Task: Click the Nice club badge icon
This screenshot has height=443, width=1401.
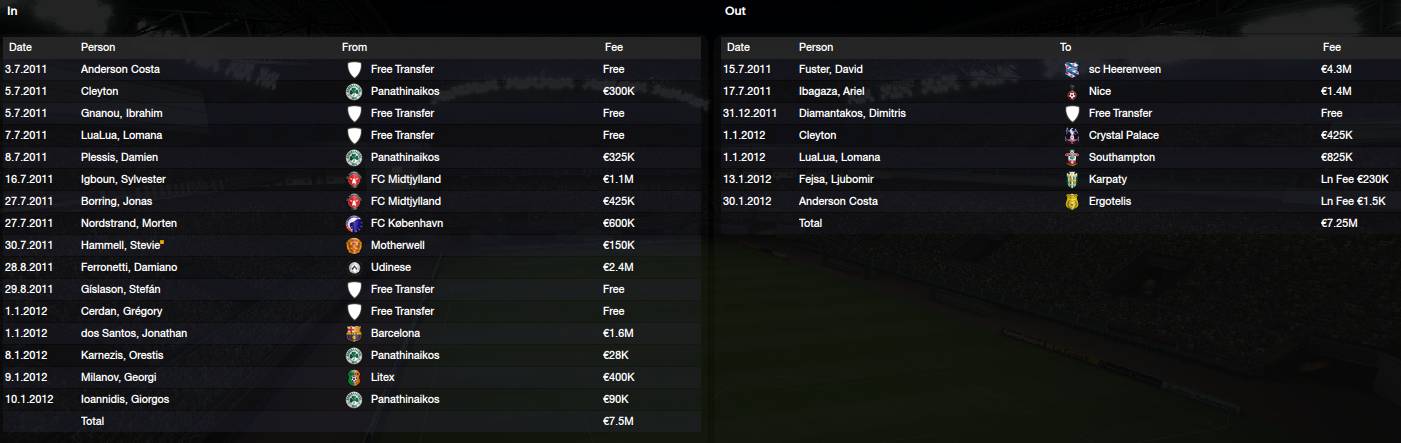Action: pos(1071,91)
